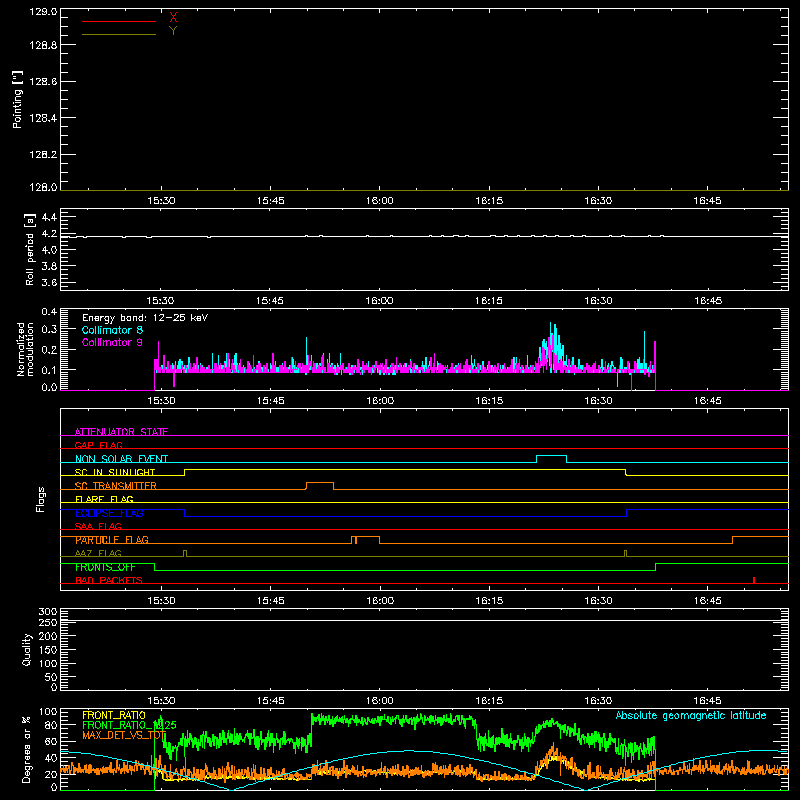This screenshot has height=800, width=800.
Task: Click the Energy band 12-25 keV label
Action: [x=145, y=318]
